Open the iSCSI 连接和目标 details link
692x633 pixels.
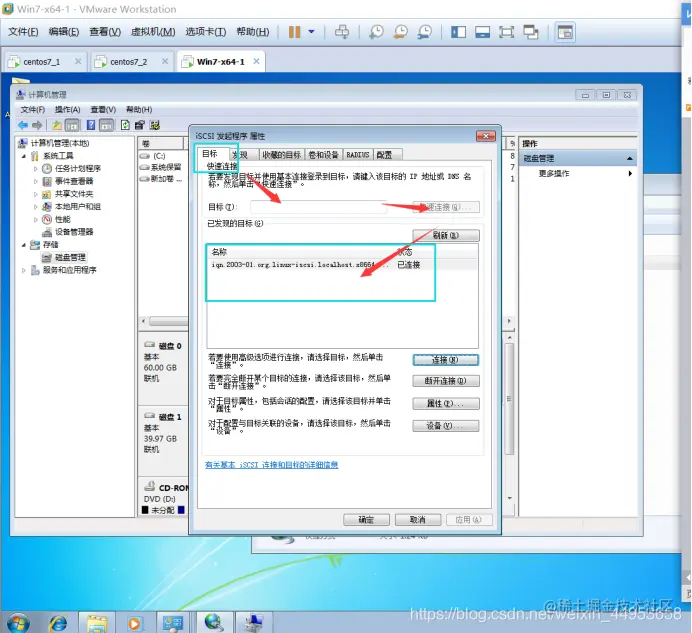click(271, 465)
